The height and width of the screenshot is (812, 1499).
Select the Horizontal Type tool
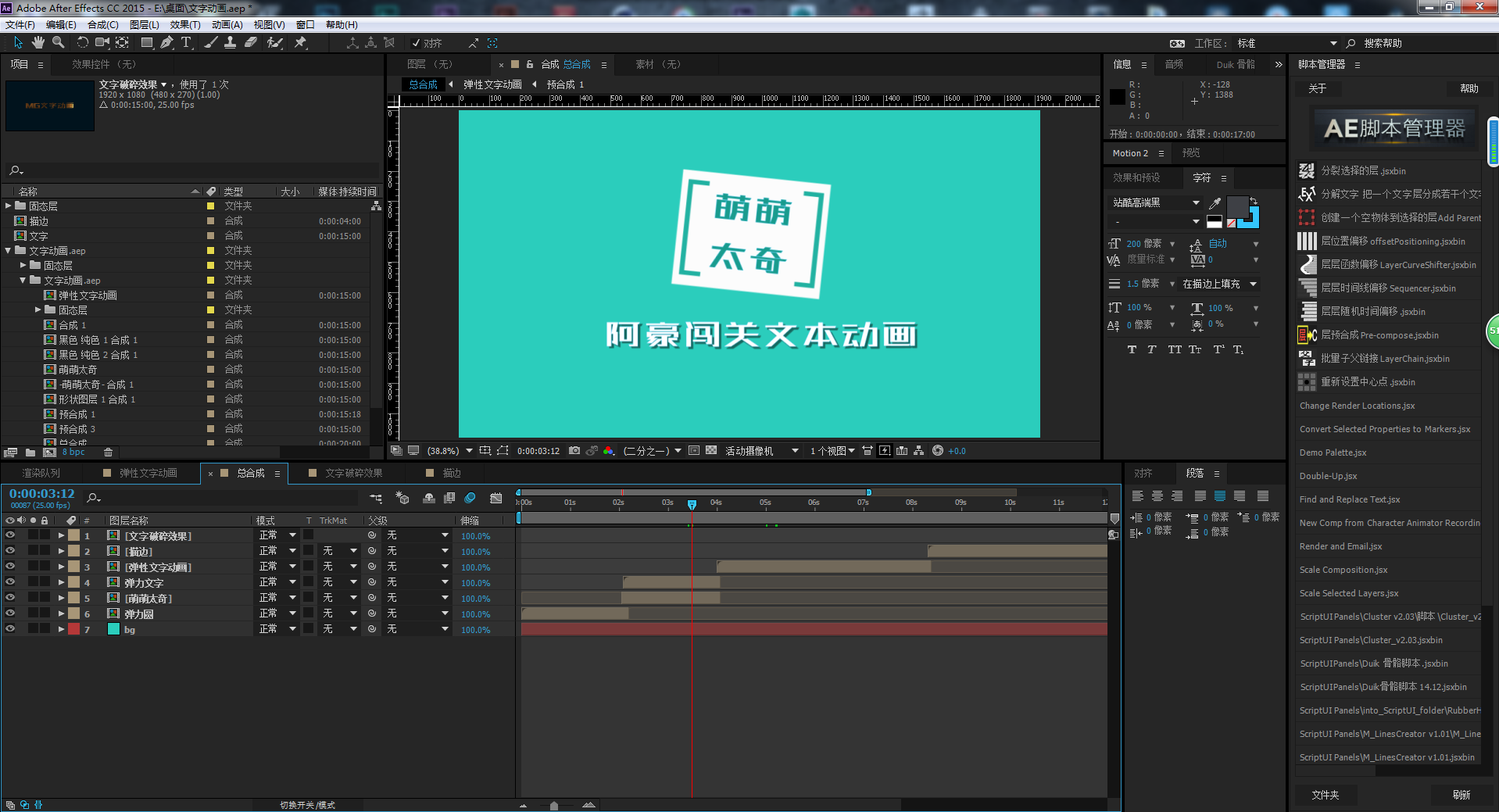coord(186,43)
